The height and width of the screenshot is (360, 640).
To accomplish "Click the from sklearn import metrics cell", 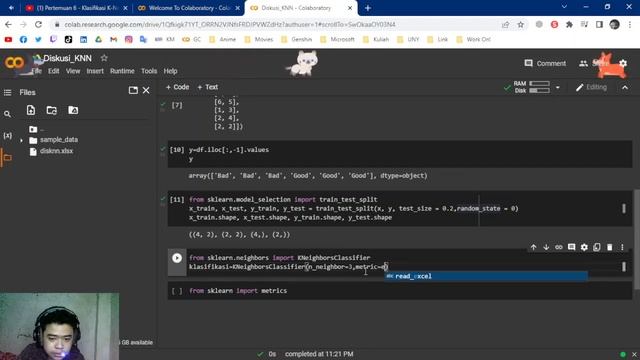I will pos(400,291).
